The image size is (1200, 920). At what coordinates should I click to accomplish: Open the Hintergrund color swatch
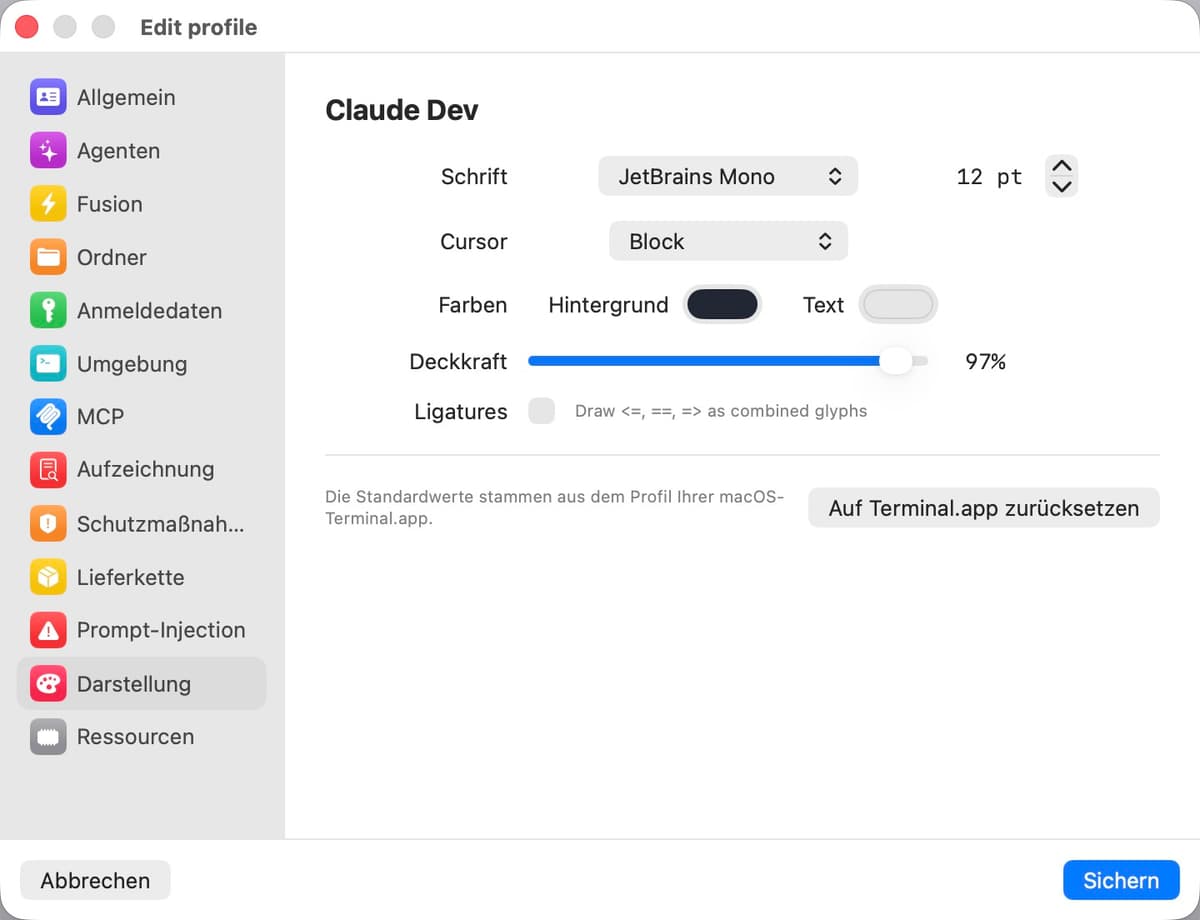click(722, 305)
